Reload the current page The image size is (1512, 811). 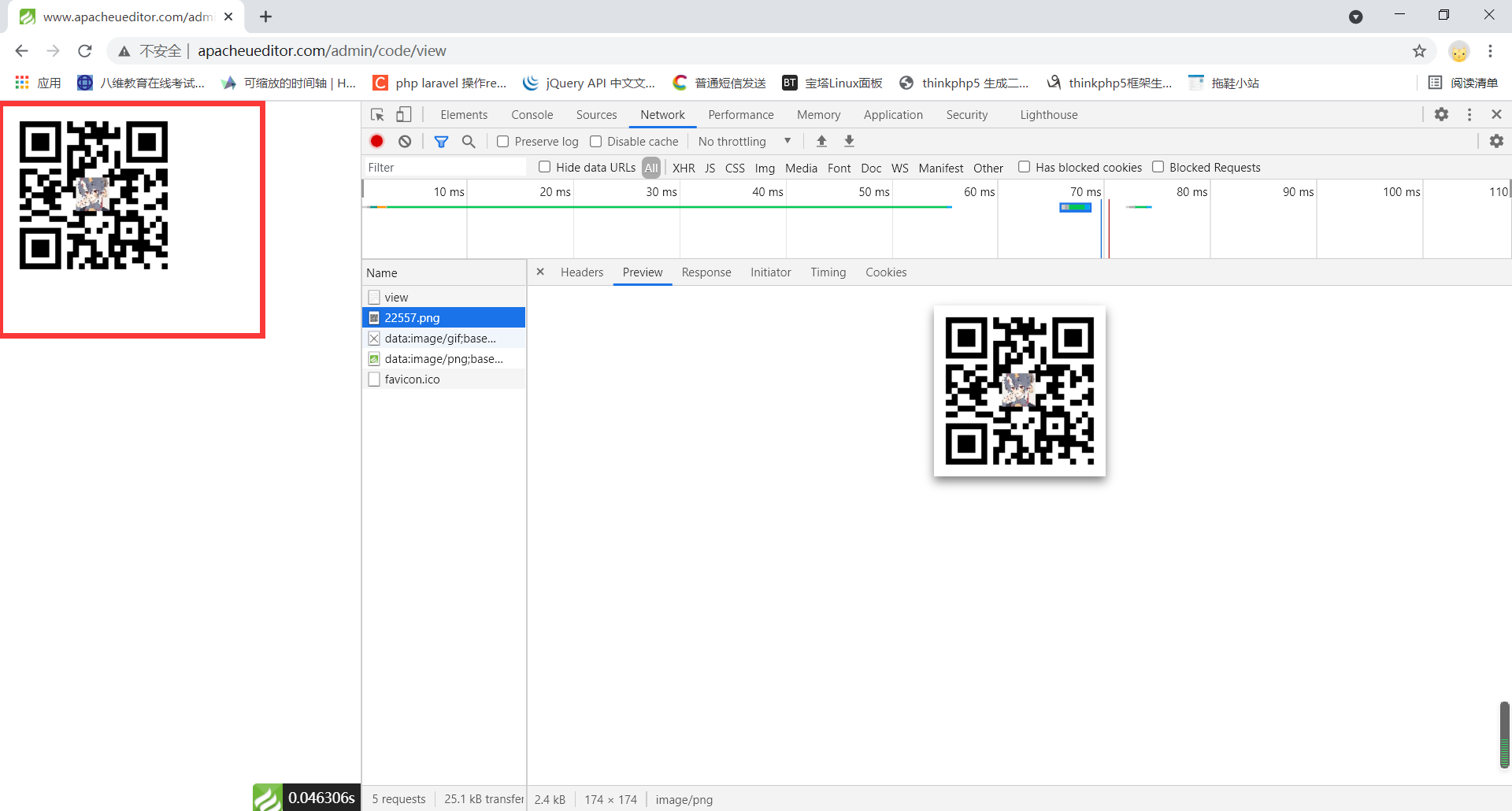coord(85,51)
